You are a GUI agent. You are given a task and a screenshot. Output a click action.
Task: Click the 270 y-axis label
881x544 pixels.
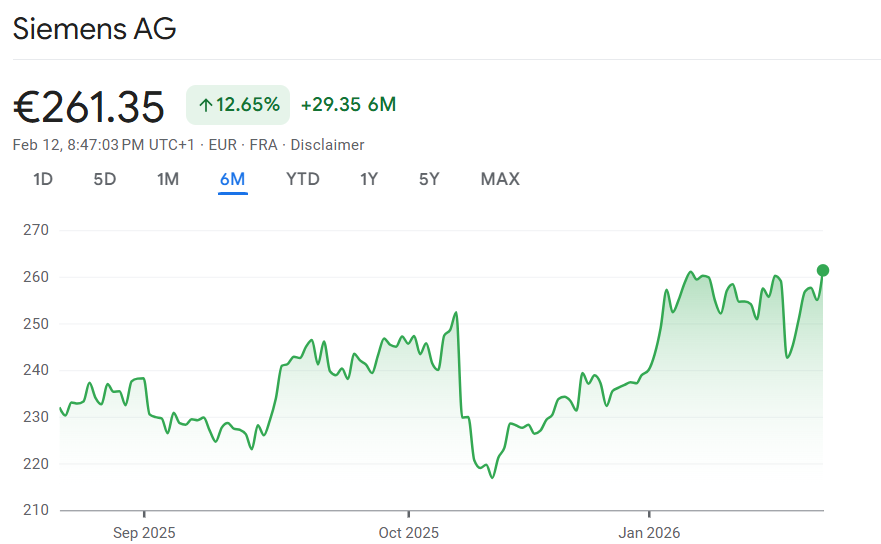[x=36, y=230]
